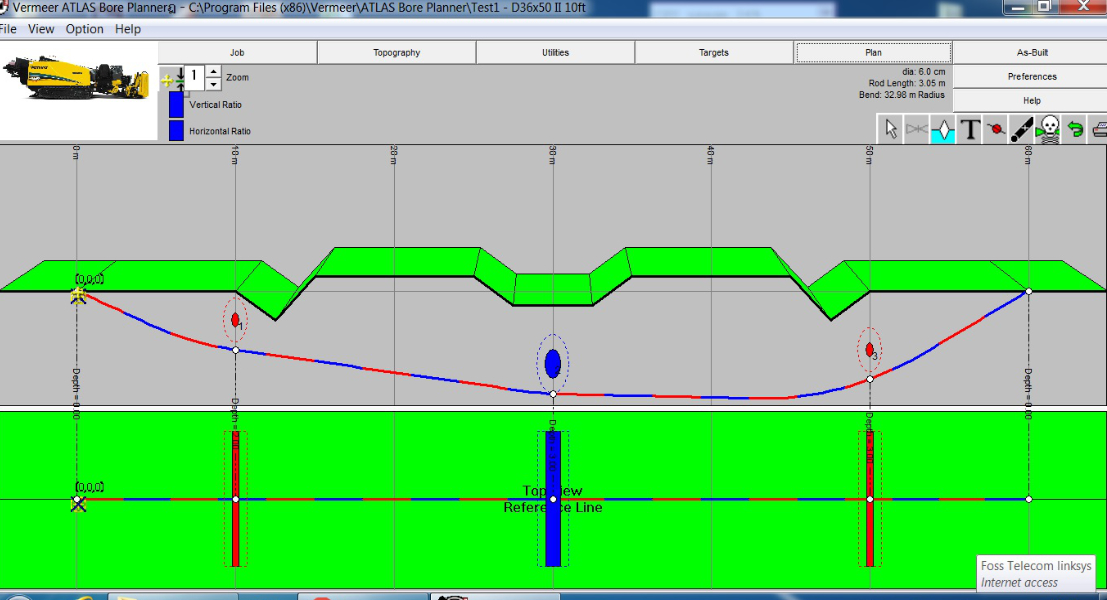The width and height of the screenshot is (1107, 600).
Task: Click the bore path node under blue utility
Action: (x=553, y=394)
